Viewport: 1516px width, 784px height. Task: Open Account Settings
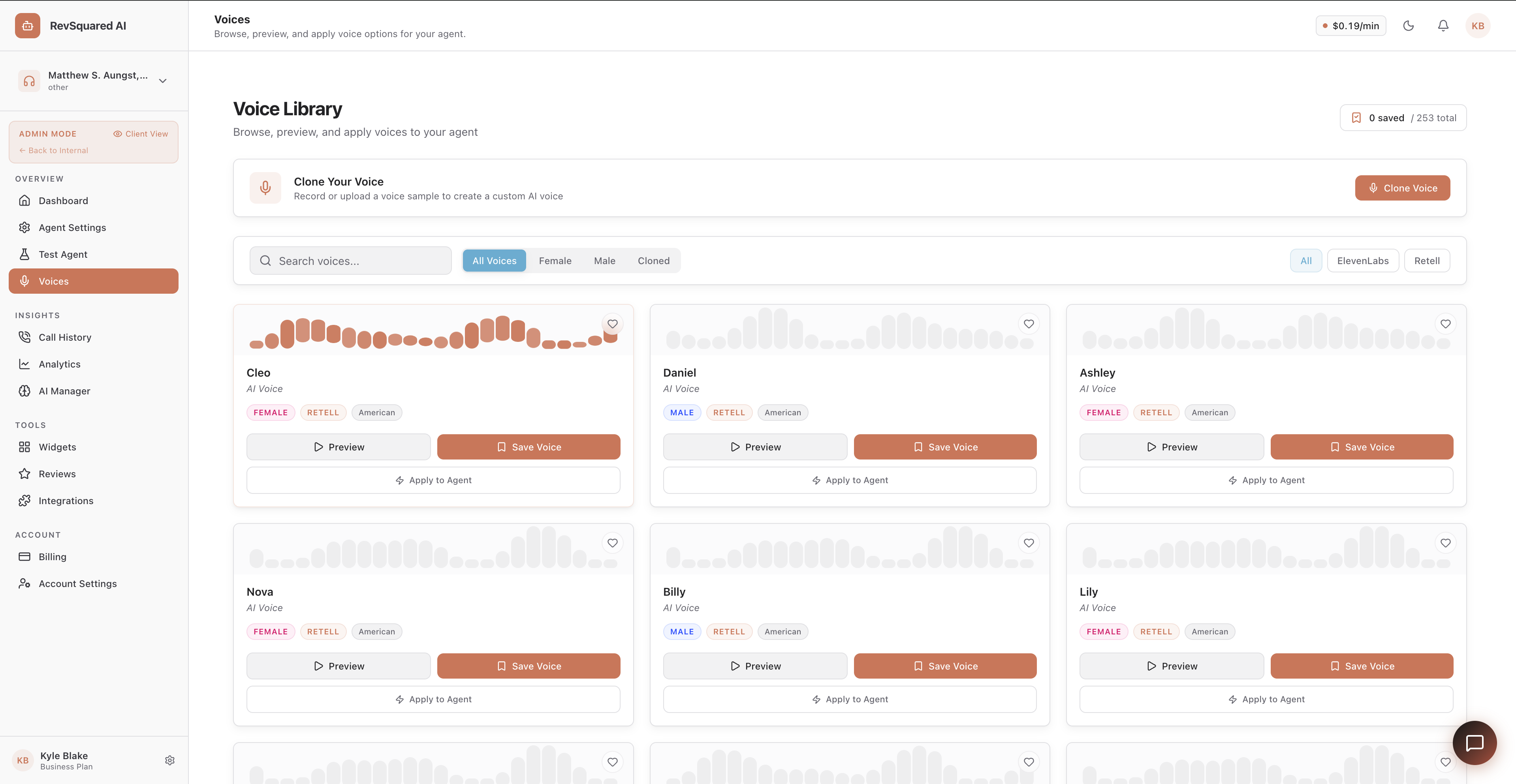pyautogui.click(x=94, y=583)
